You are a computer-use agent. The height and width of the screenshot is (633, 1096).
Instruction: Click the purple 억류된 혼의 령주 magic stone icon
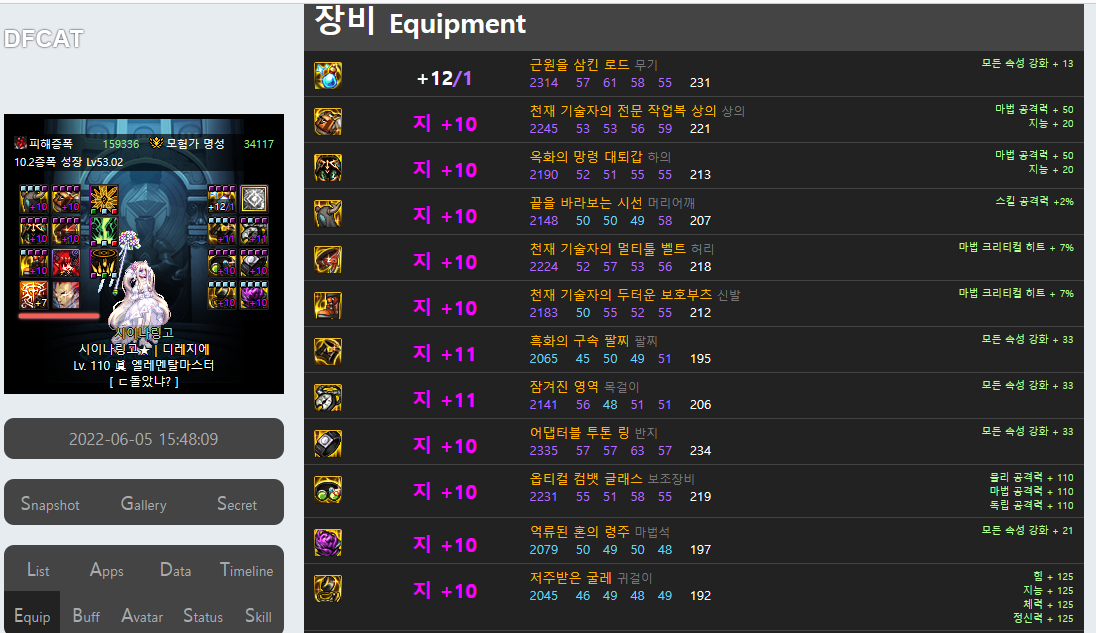328,543
